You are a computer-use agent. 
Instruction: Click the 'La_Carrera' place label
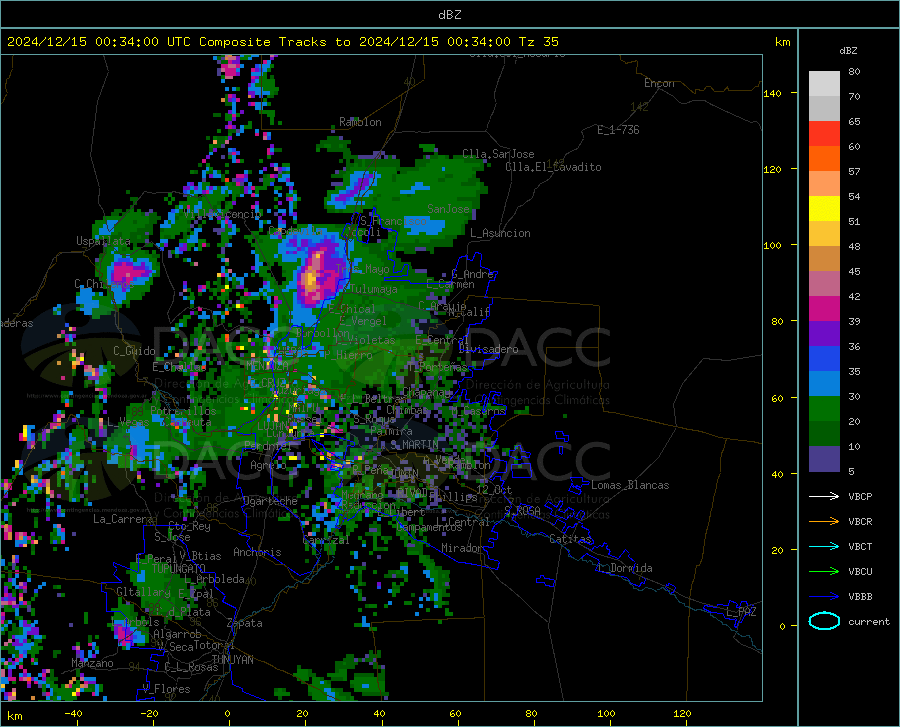coord(123,519)
